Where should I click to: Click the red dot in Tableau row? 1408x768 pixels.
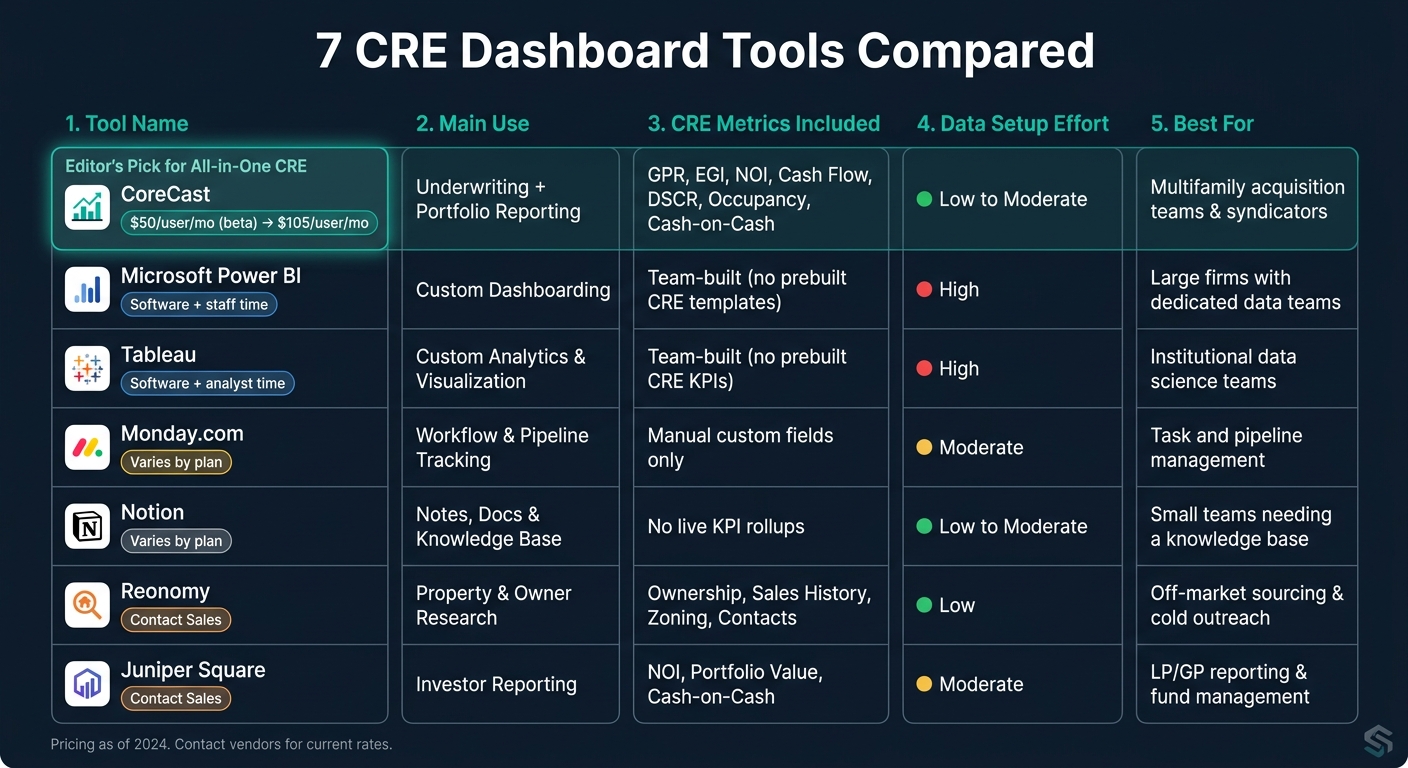pyautogui.click(x=924, y=369)
